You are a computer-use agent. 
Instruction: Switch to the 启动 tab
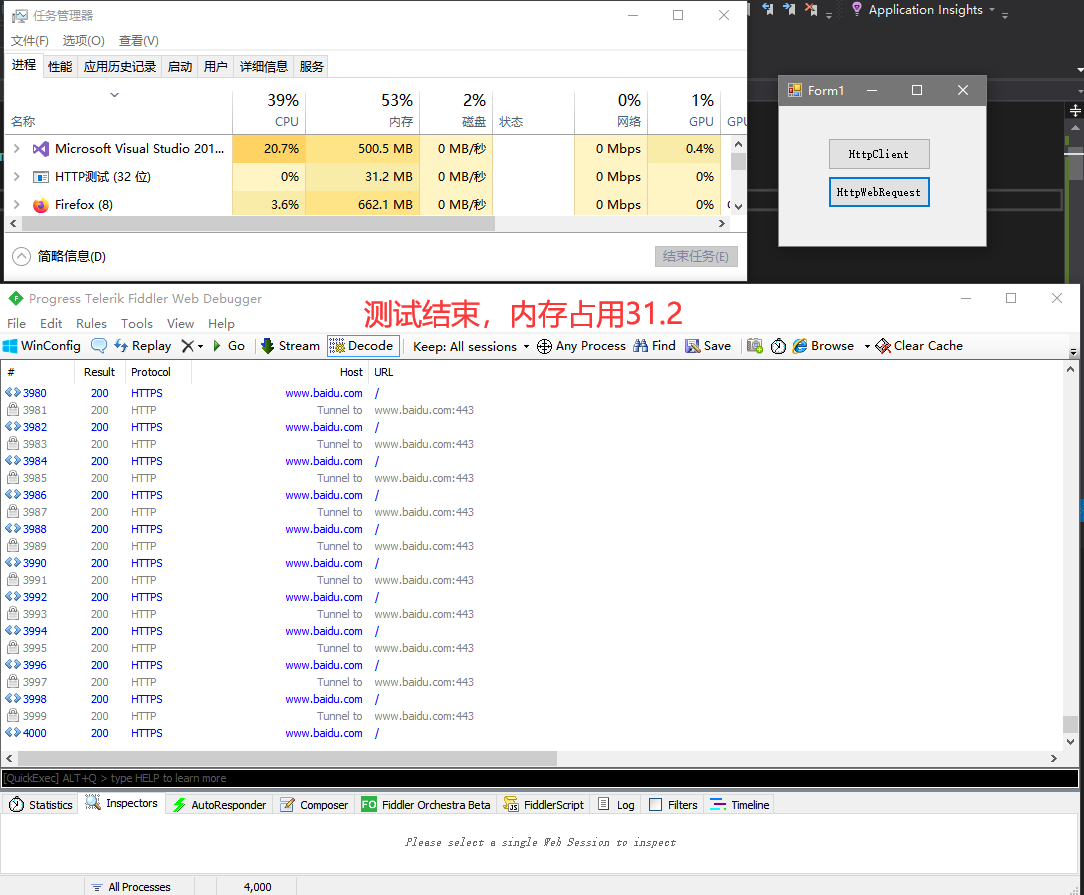pos(180,66)
